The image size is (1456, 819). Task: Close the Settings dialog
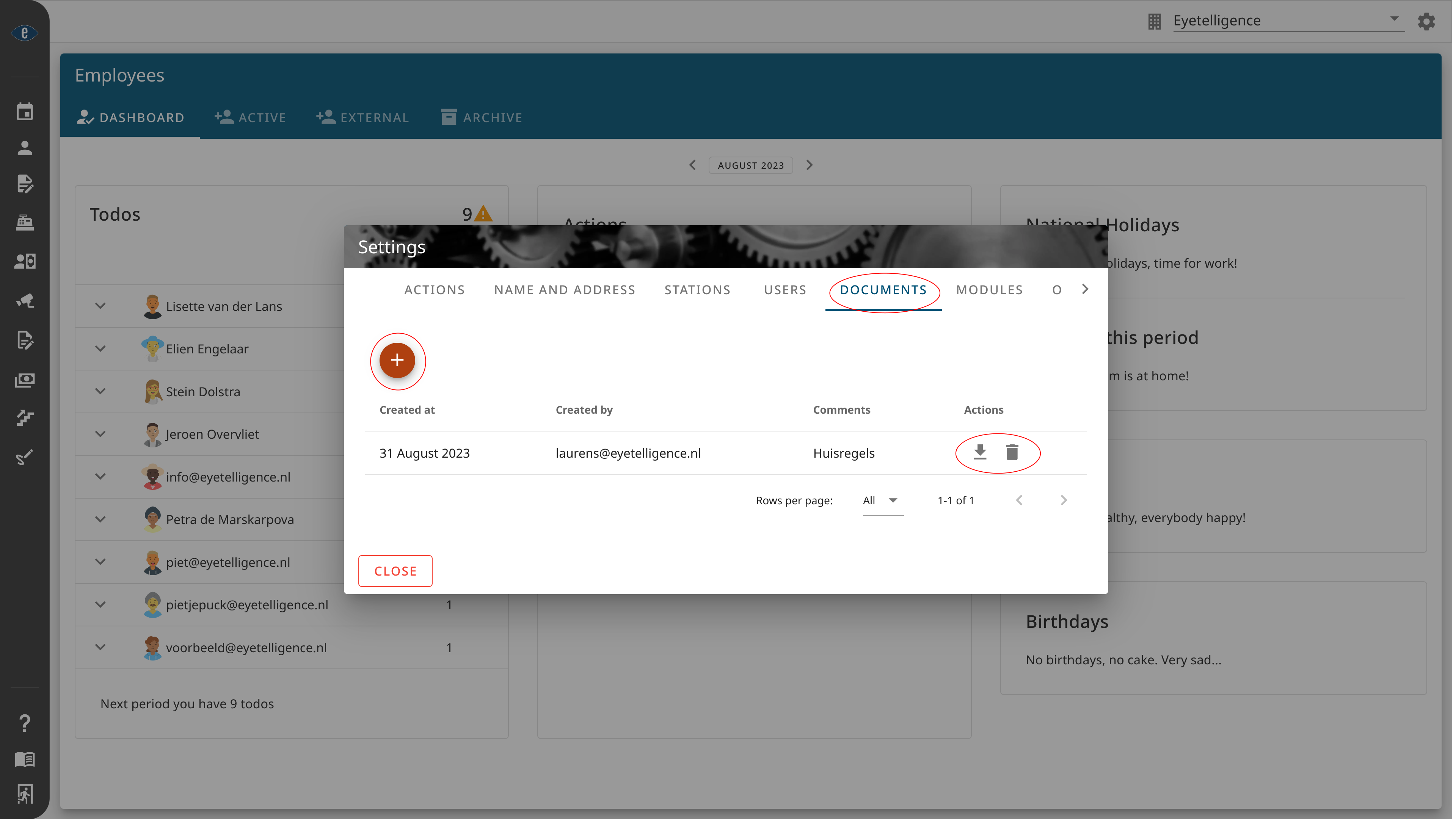point(395,571)
